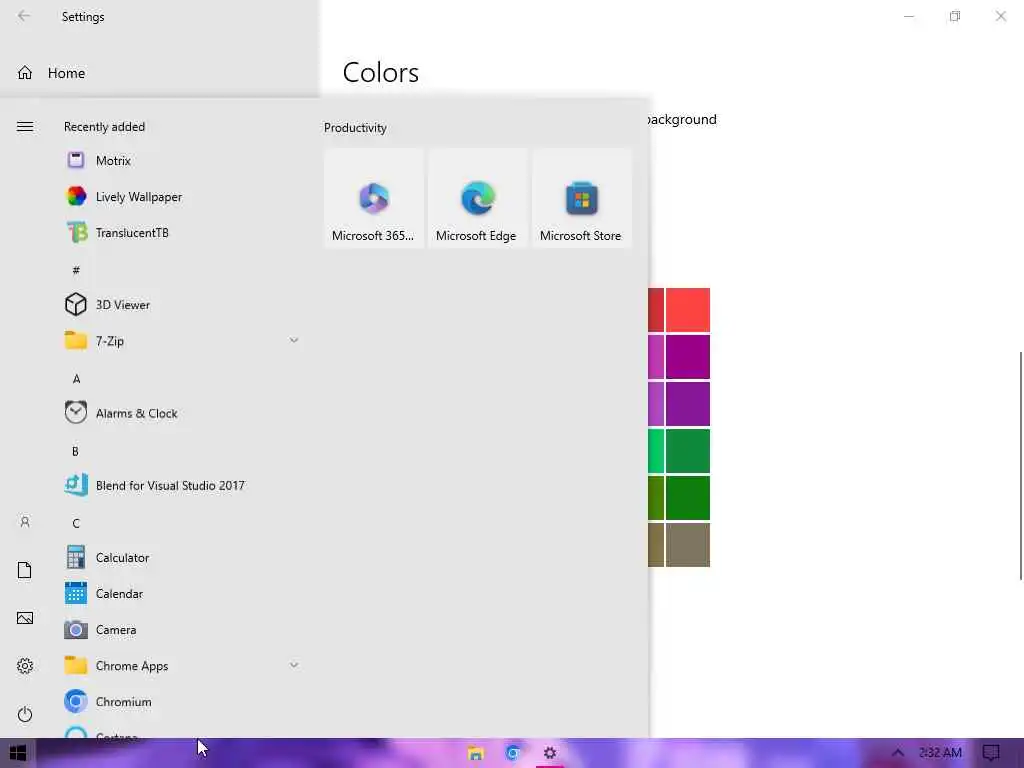The height and width of the screenshot is (768, 1024).
Task: Open the Microsoft 365 tile
Action: click(374, 199)
